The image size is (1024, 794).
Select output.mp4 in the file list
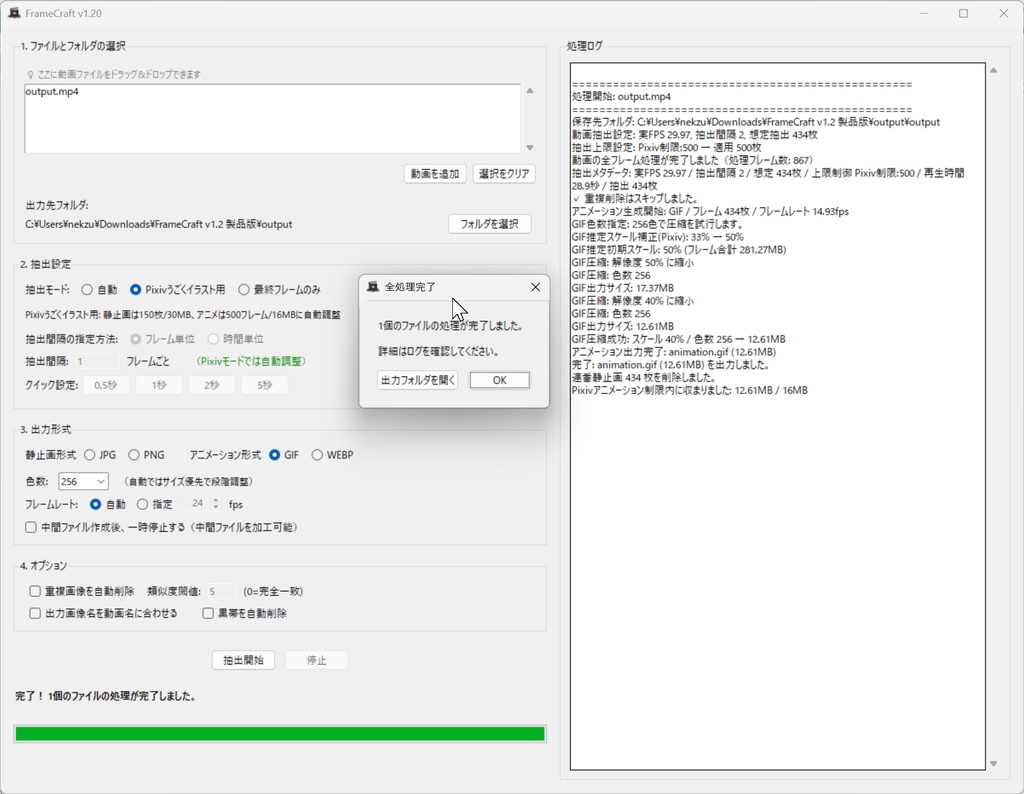(x=52, y=91)
